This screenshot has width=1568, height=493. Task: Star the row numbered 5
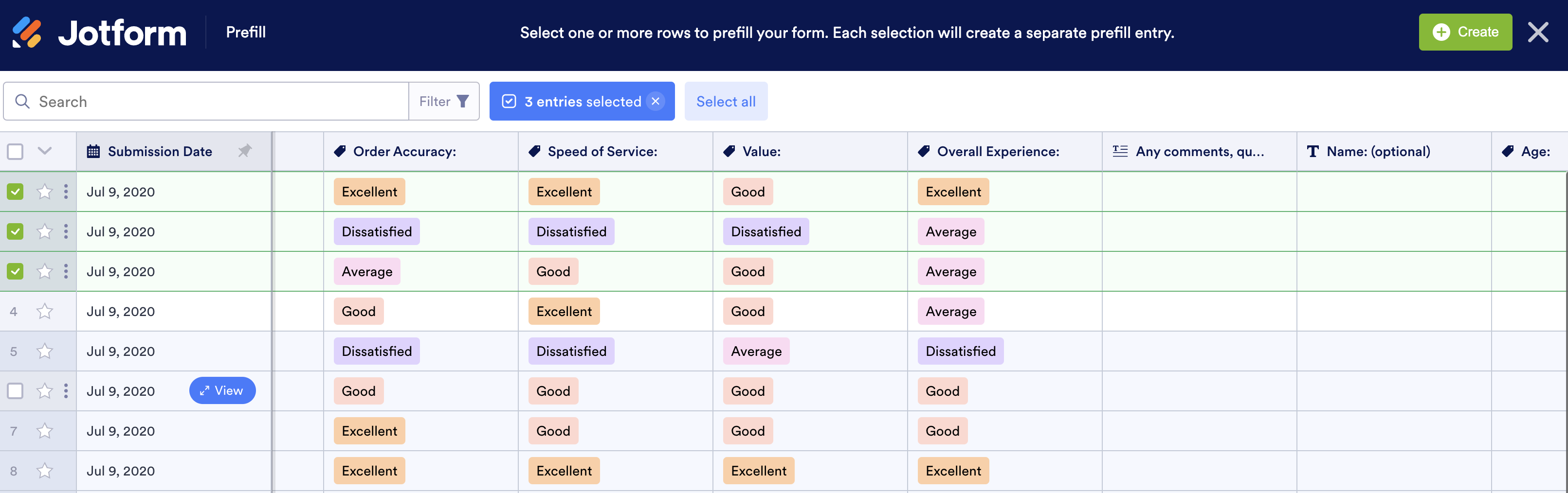pyautogui.click(x=44, y=352)
